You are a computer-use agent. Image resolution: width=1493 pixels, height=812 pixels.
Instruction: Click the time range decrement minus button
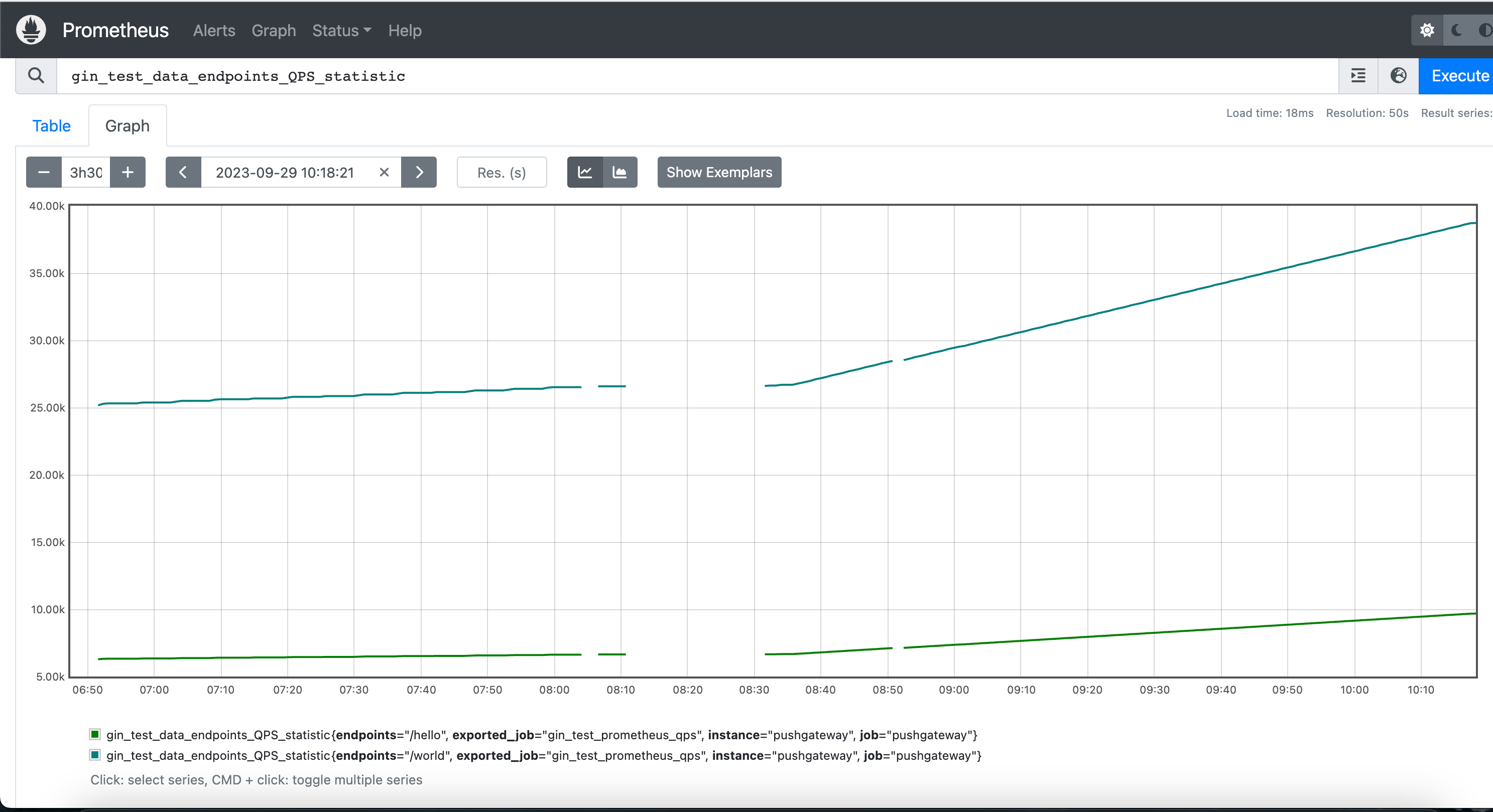pos(44,172)
